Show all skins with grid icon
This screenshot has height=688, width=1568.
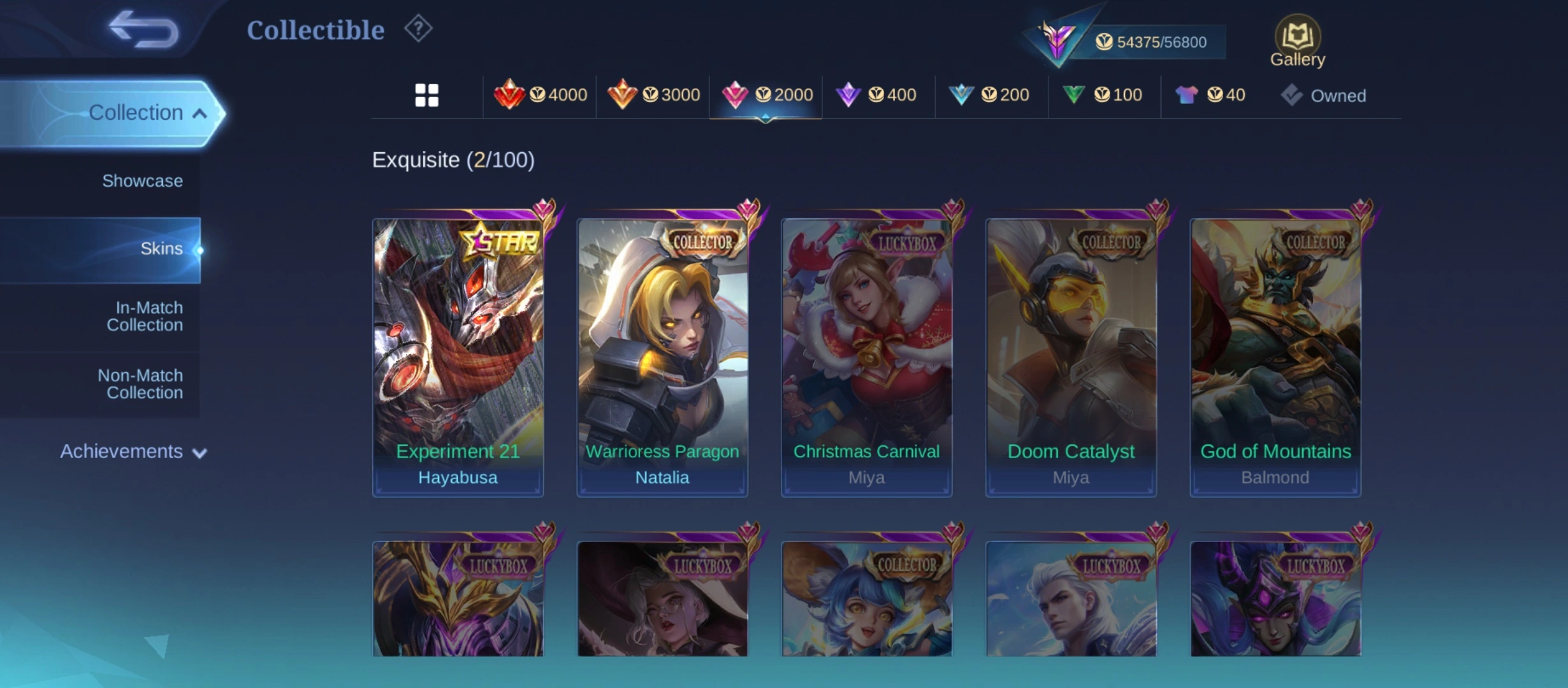point(426,96)
